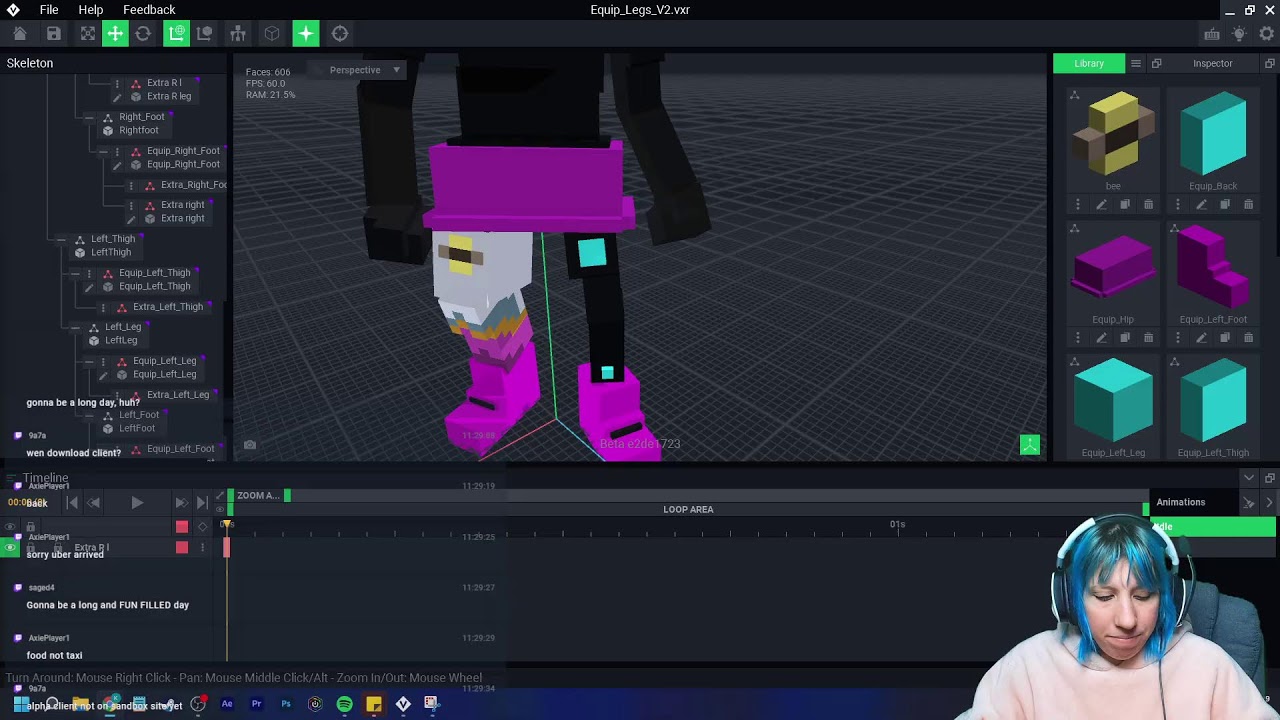This screenshot has width=1280, height=720.
Task: Step back one frame in timeline
Action: pos(94,503)
